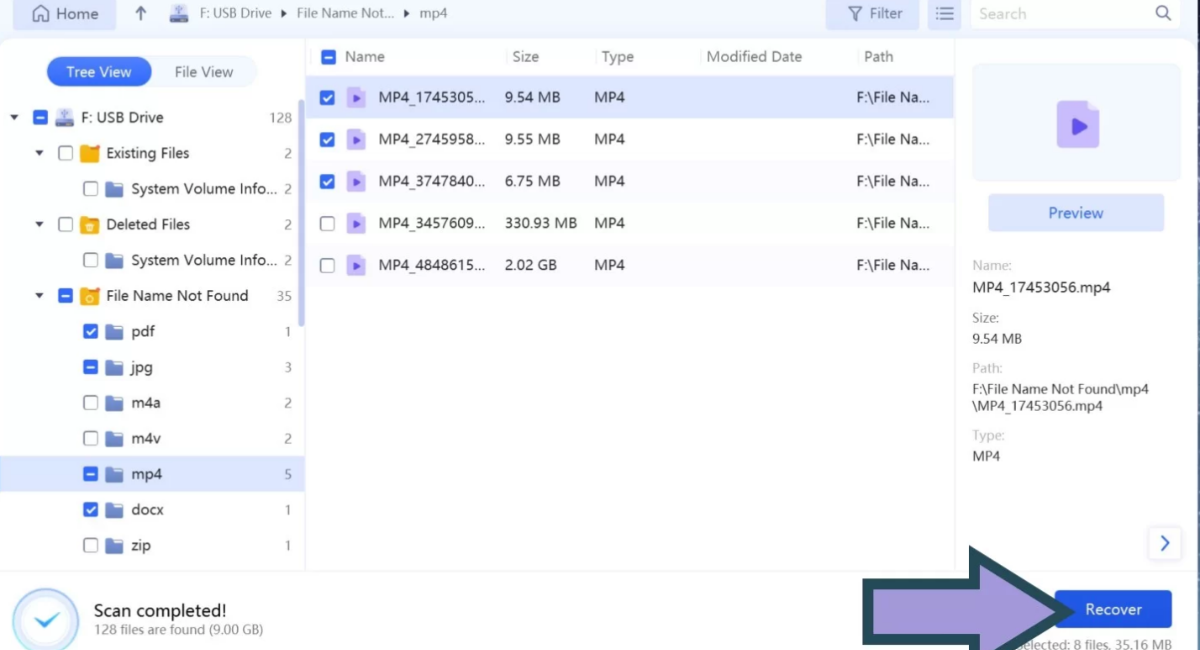The image size is (1200, 650).
Task: Click the search magnifier icon
Action: 1163,13
